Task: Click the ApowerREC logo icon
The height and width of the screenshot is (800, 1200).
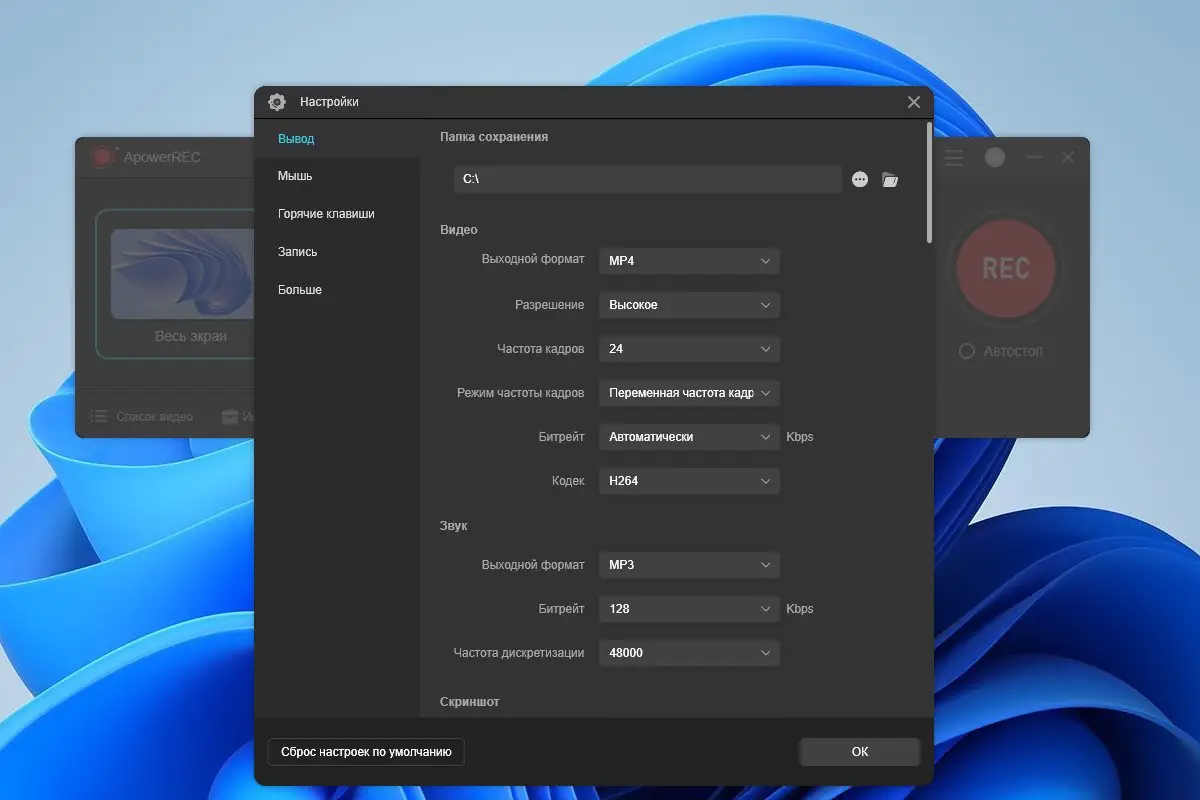Action: [101, 157]
